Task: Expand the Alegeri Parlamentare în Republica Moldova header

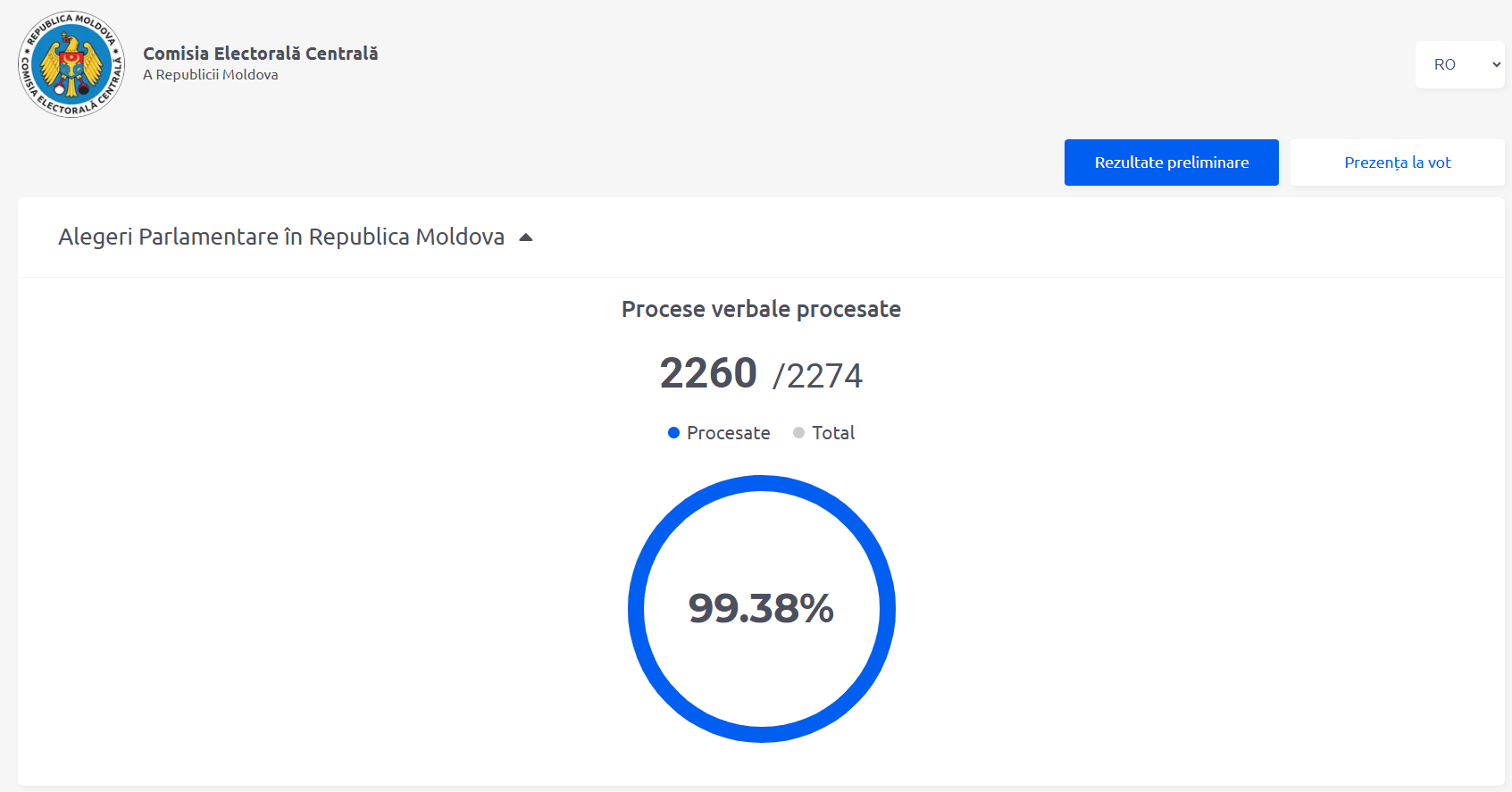Action: click(x=281, y=237)
